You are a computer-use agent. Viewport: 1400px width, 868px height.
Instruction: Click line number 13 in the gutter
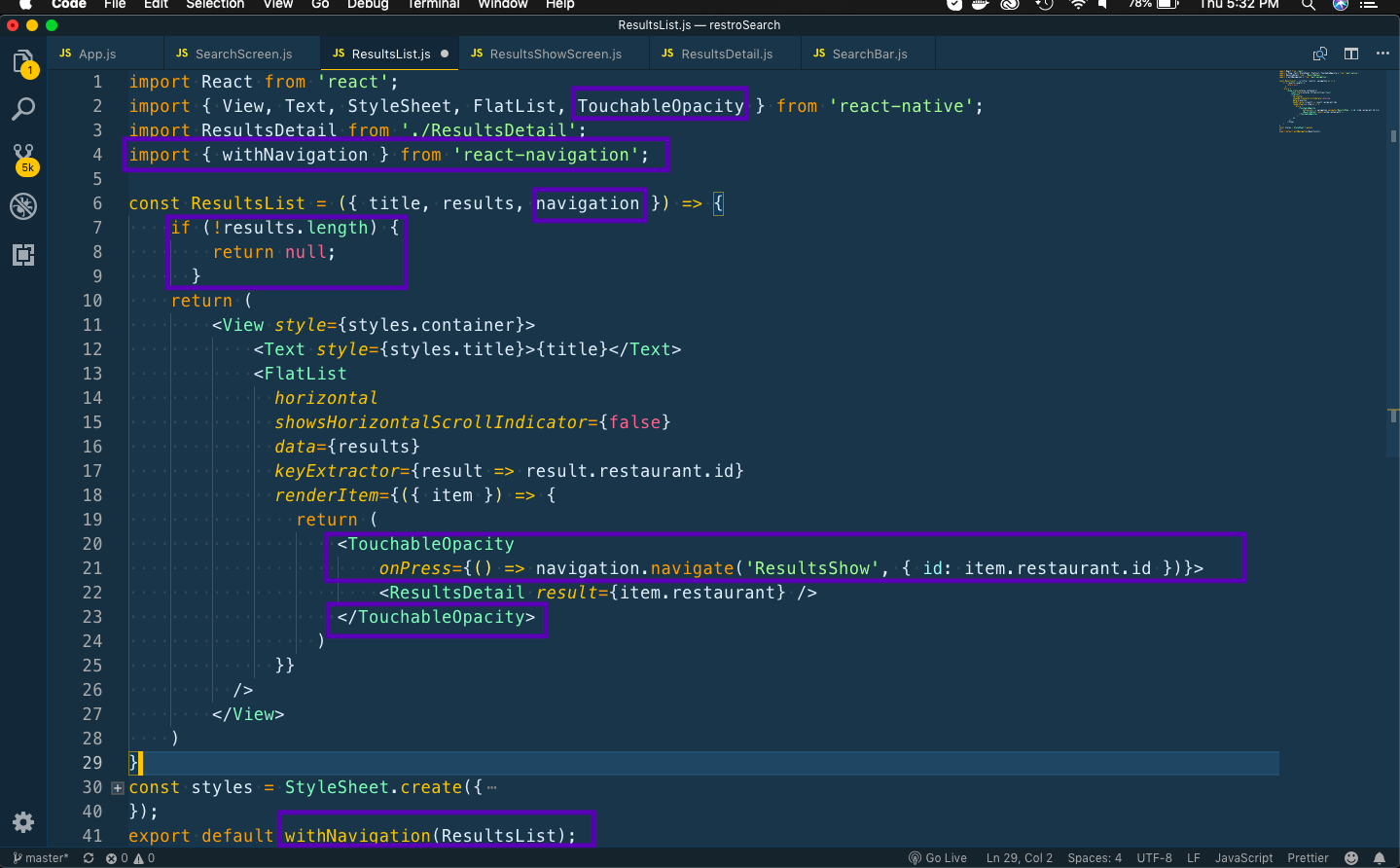pos(92,374)
